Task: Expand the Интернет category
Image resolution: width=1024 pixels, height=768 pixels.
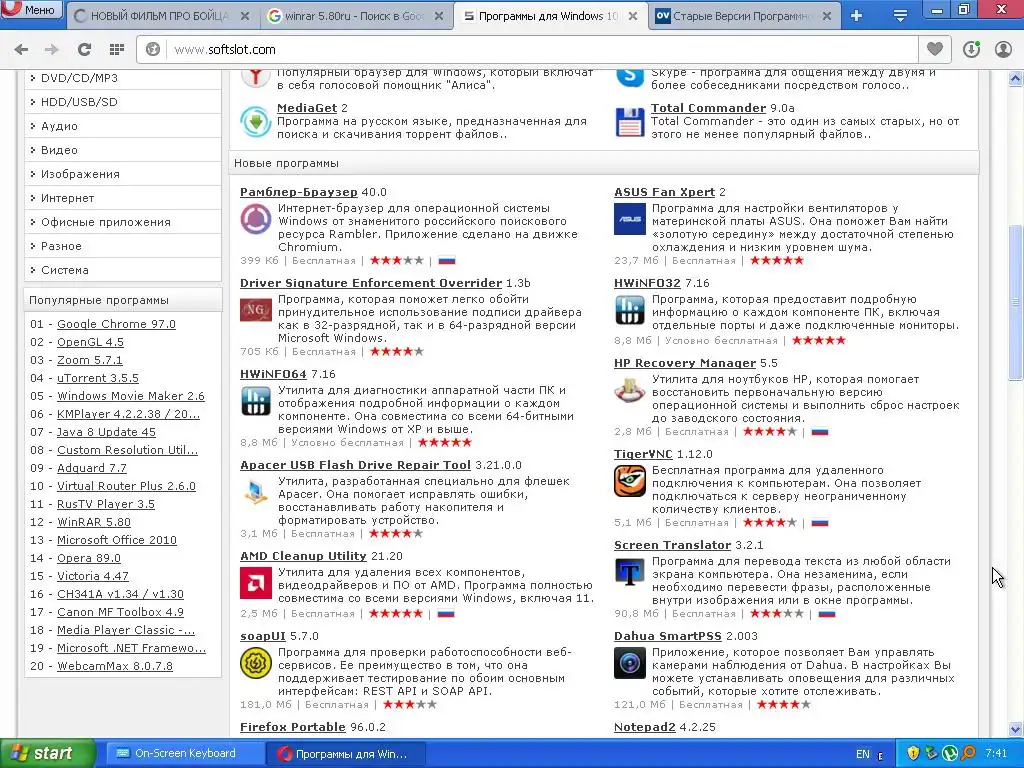Action: (123, 198)
